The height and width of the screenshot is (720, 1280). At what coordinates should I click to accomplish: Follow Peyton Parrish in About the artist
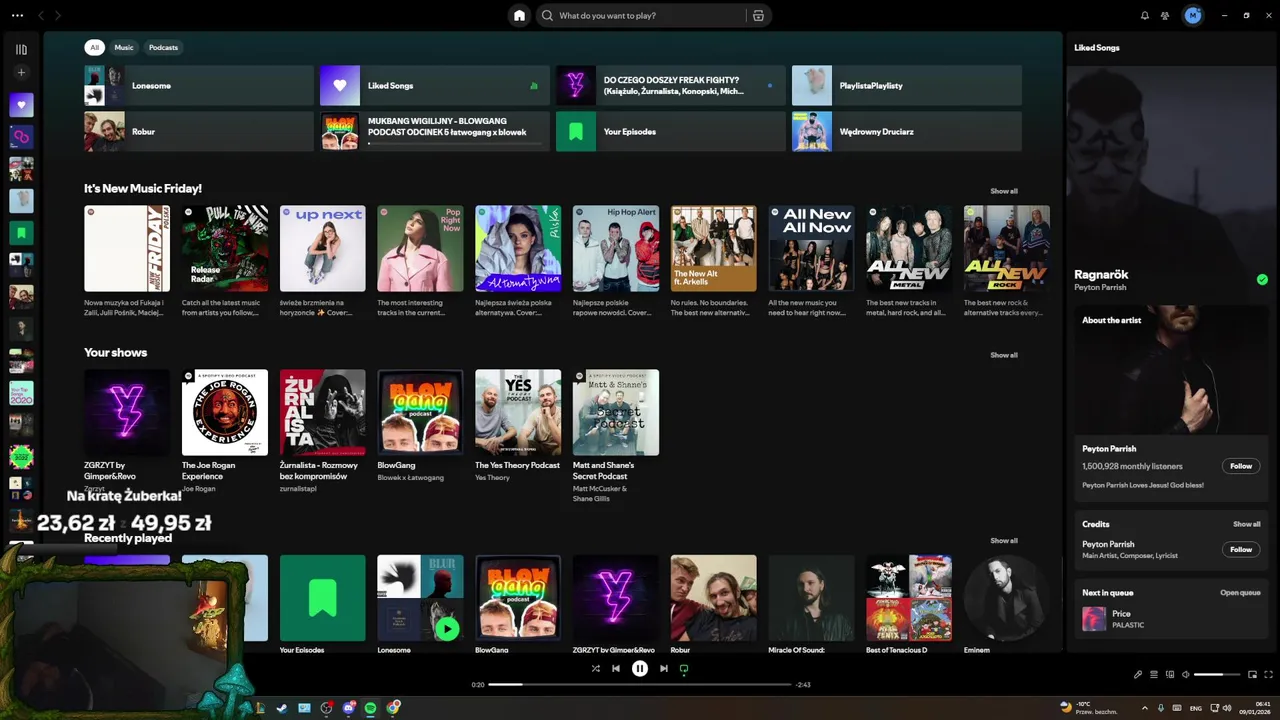click(x=1241, y=466)
